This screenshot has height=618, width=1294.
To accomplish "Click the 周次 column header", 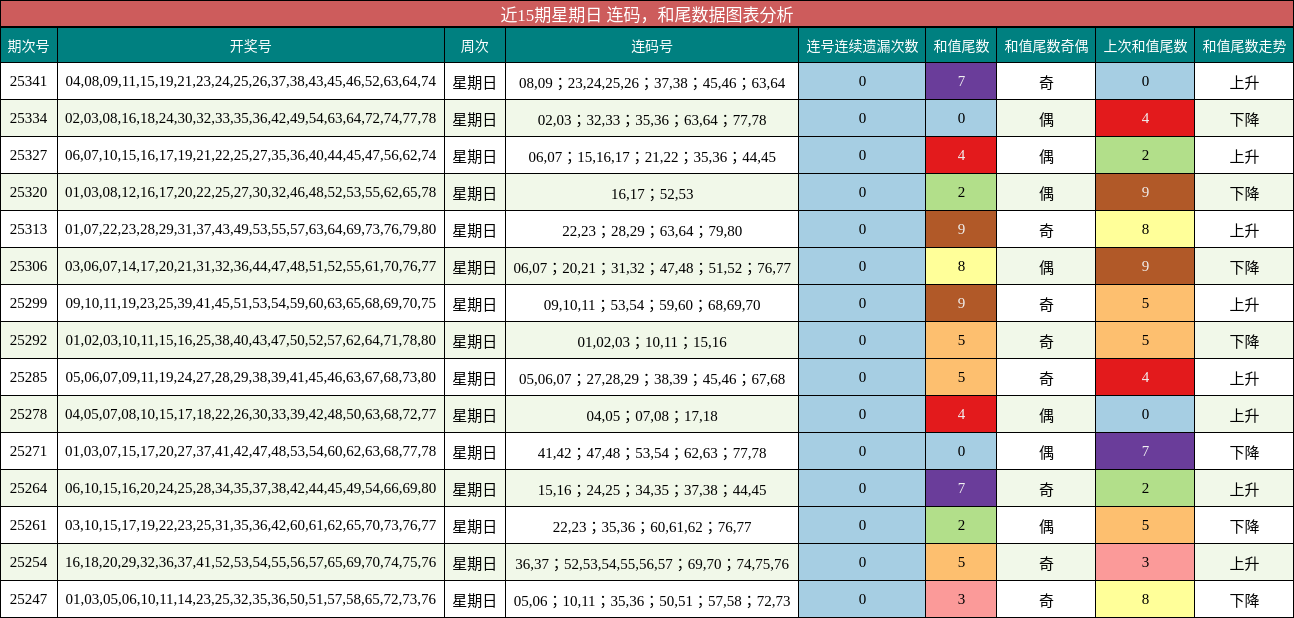I will point(476,44).
